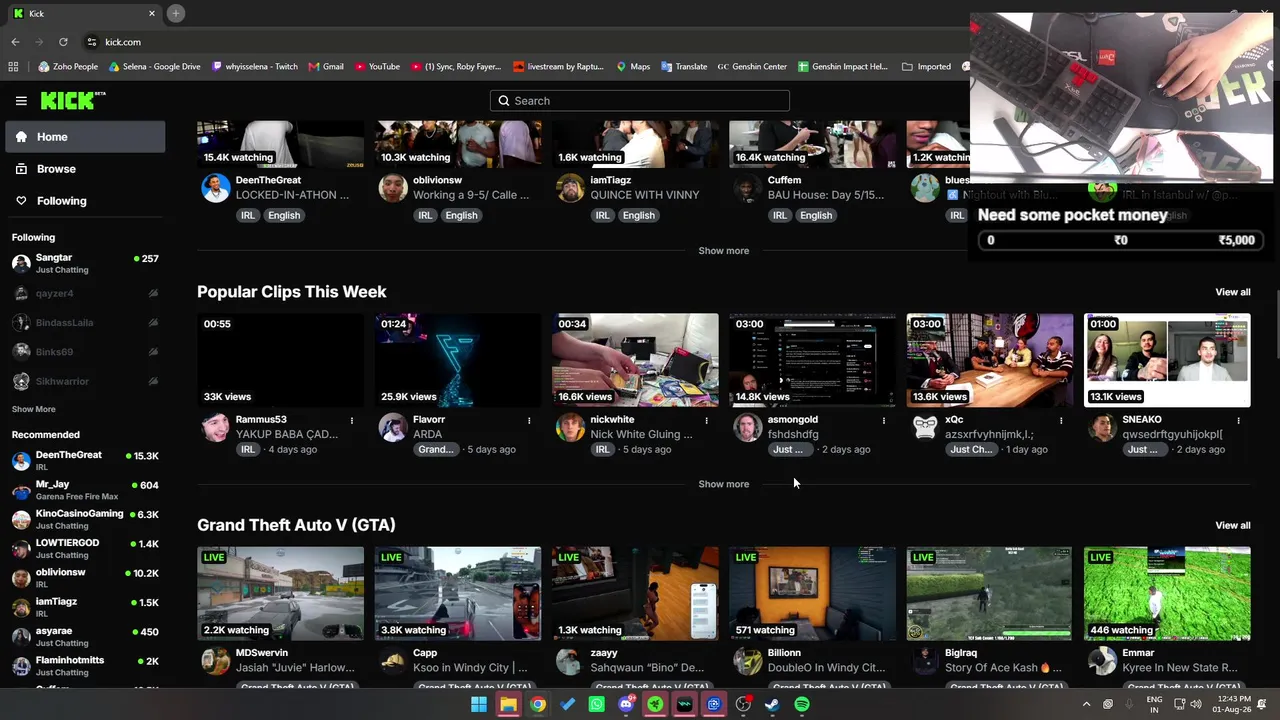Open WhatsApp from the taskbar

[x=597, y=704]
